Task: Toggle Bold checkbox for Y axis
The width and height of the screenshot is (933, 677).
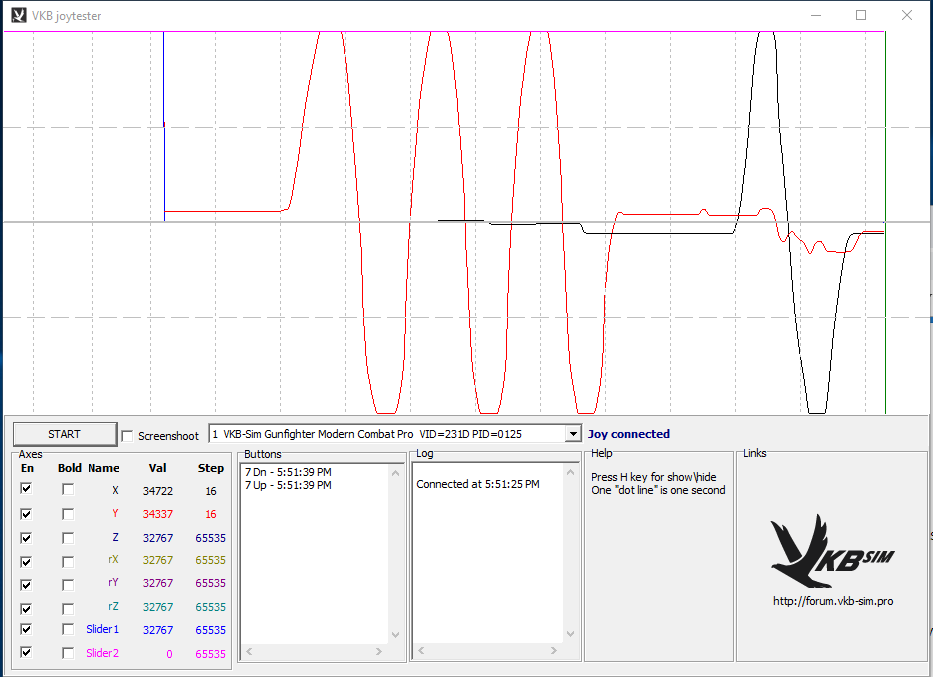Action: tap(68, 514)
